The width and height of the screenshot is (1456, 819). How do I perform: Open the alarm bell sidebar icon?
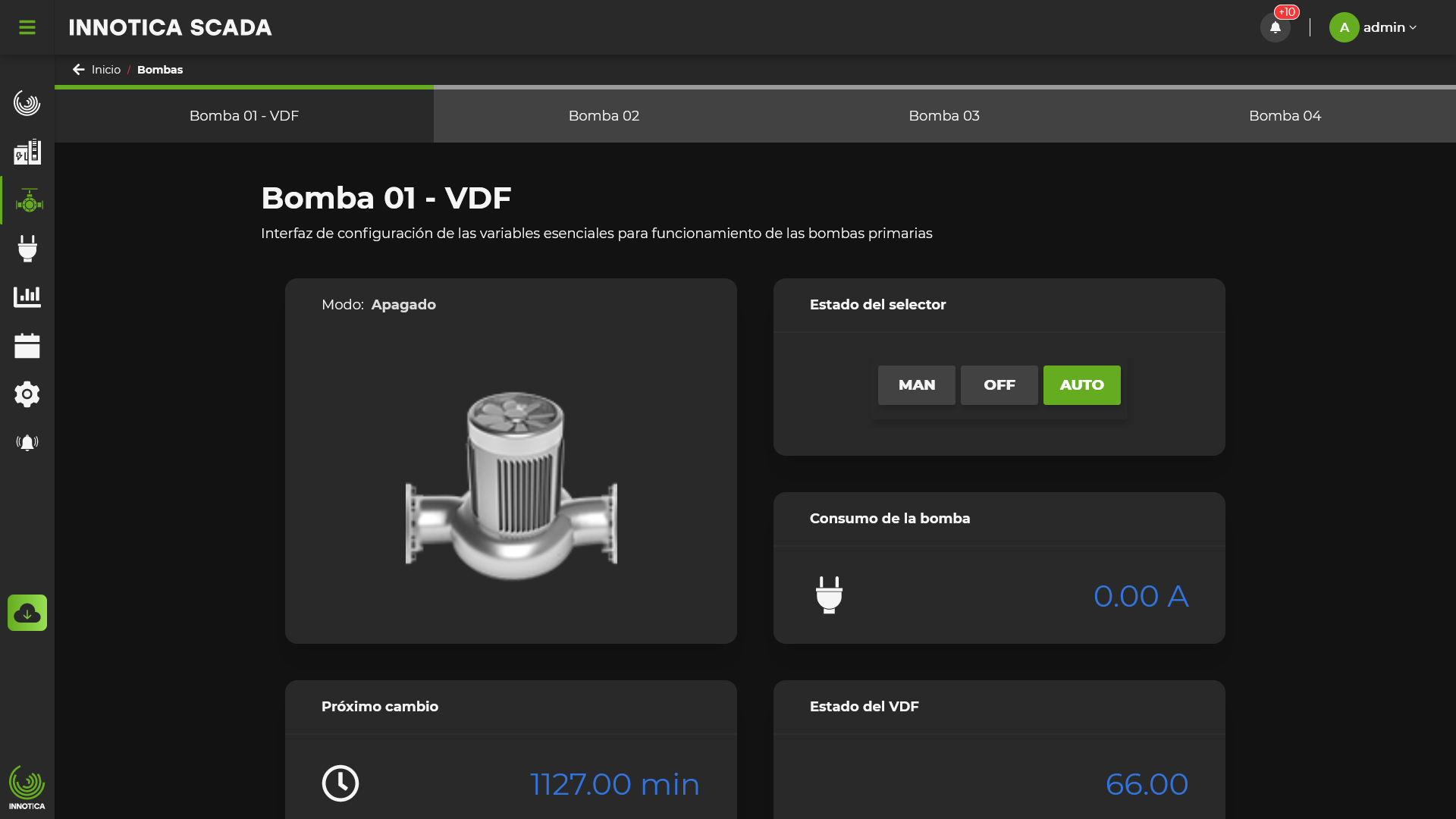click(27, 443)
